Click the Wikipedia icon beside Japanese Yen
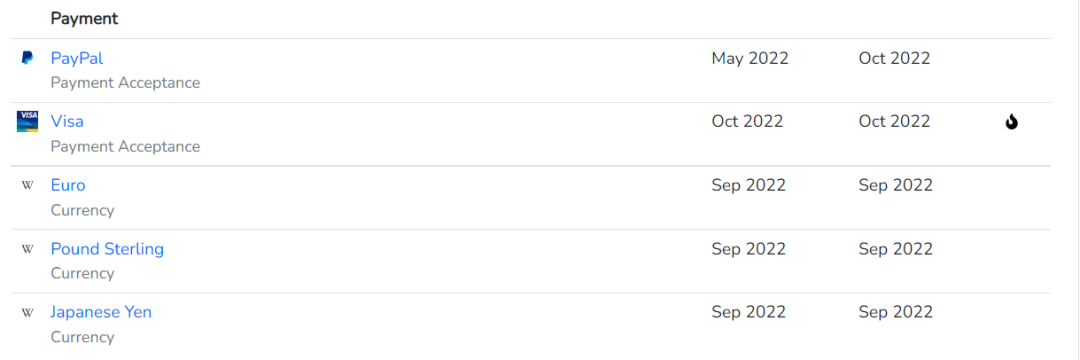The image size is (1080, 360). pos(28,313)
